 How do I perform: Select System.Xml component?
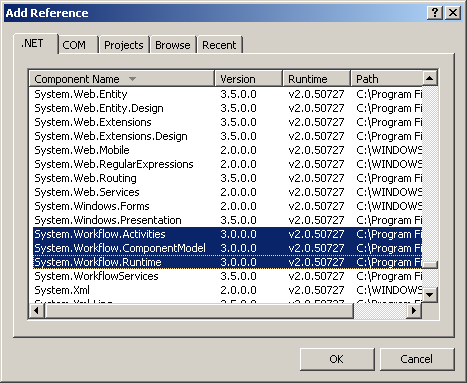[227, 290]
